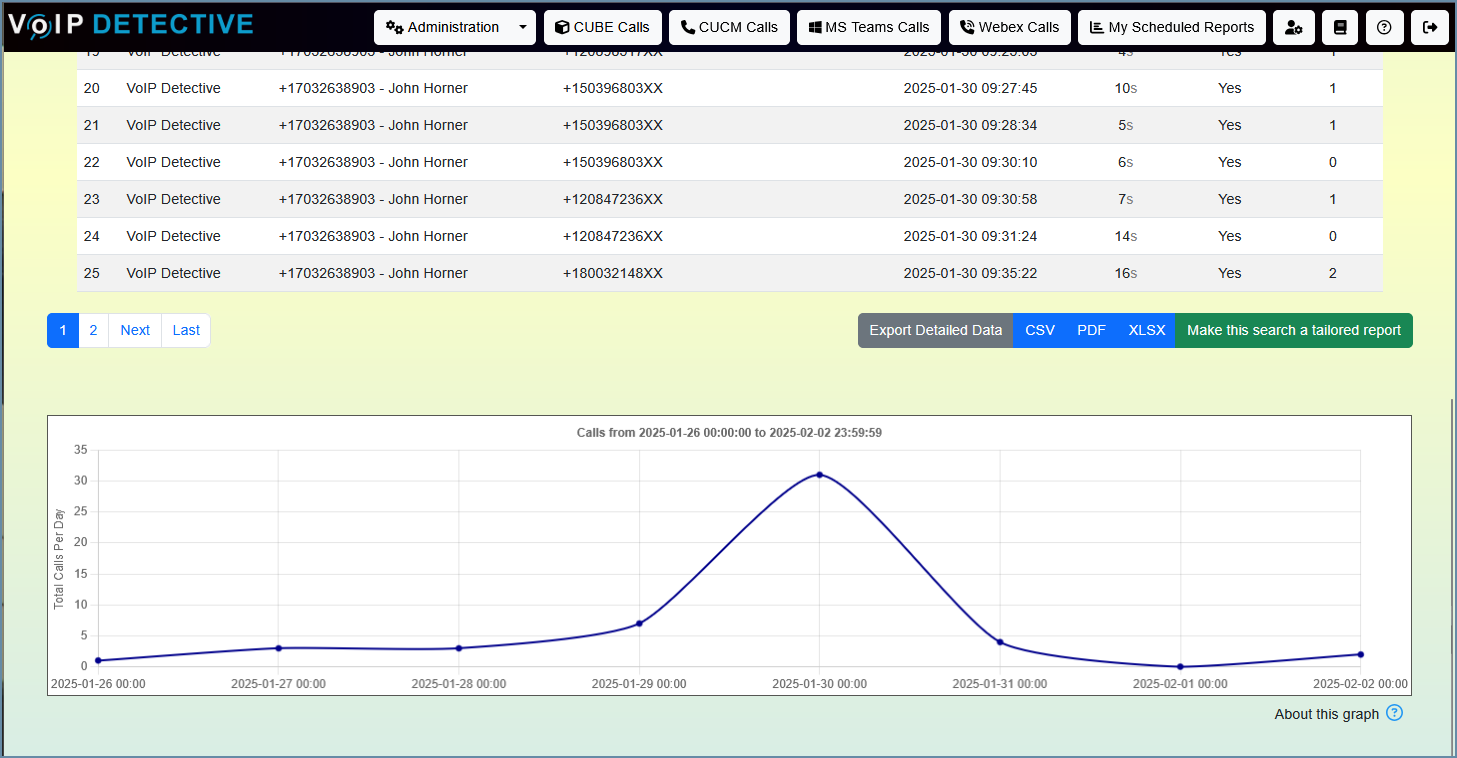Click timestamp 2025-01-30 09:35:22 in row 25
Screen dimensions: 1457x758
(x=970, y=273)
